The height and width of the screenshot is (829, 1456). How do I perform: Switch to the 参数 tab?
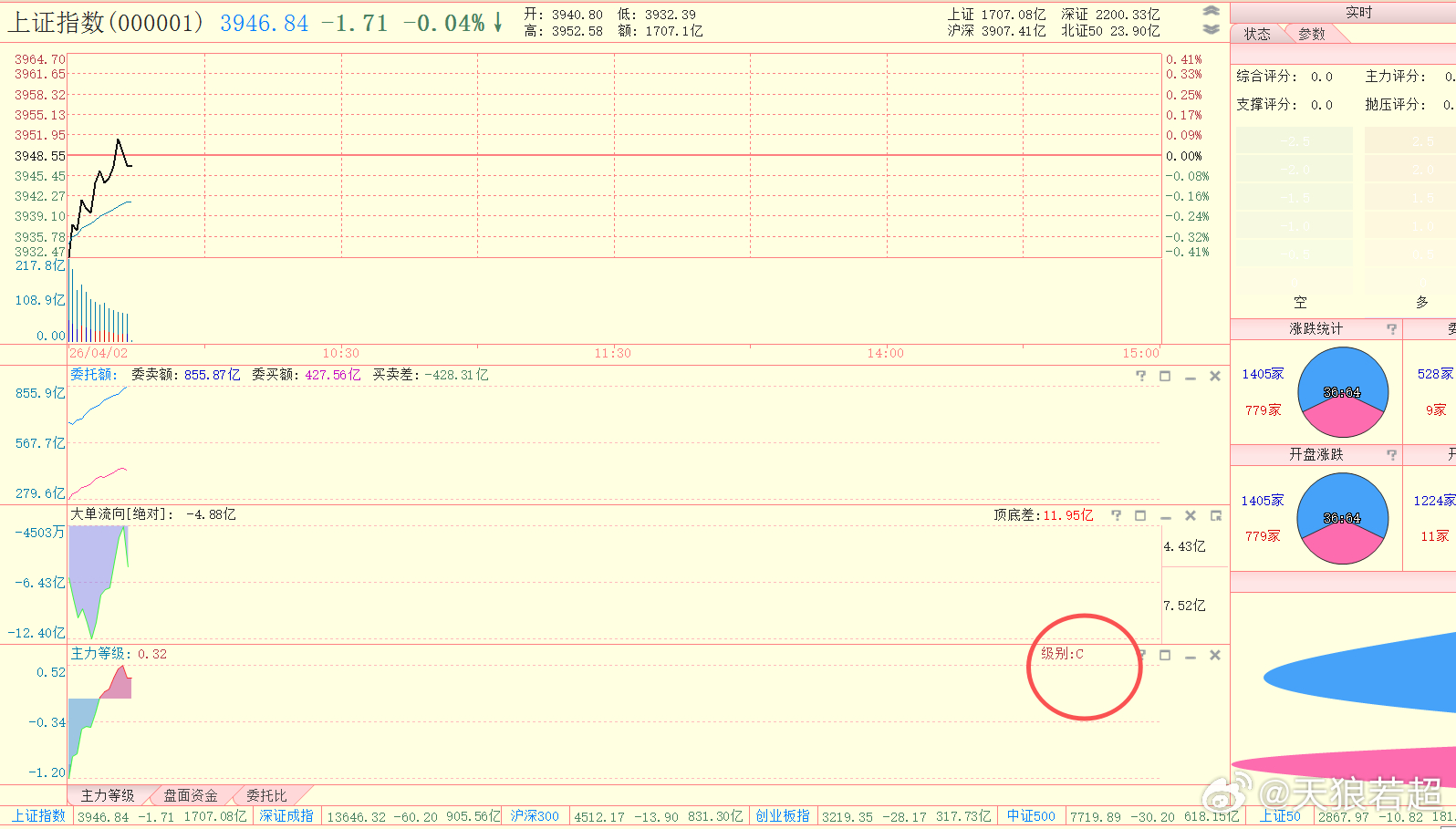point(1312,34)
